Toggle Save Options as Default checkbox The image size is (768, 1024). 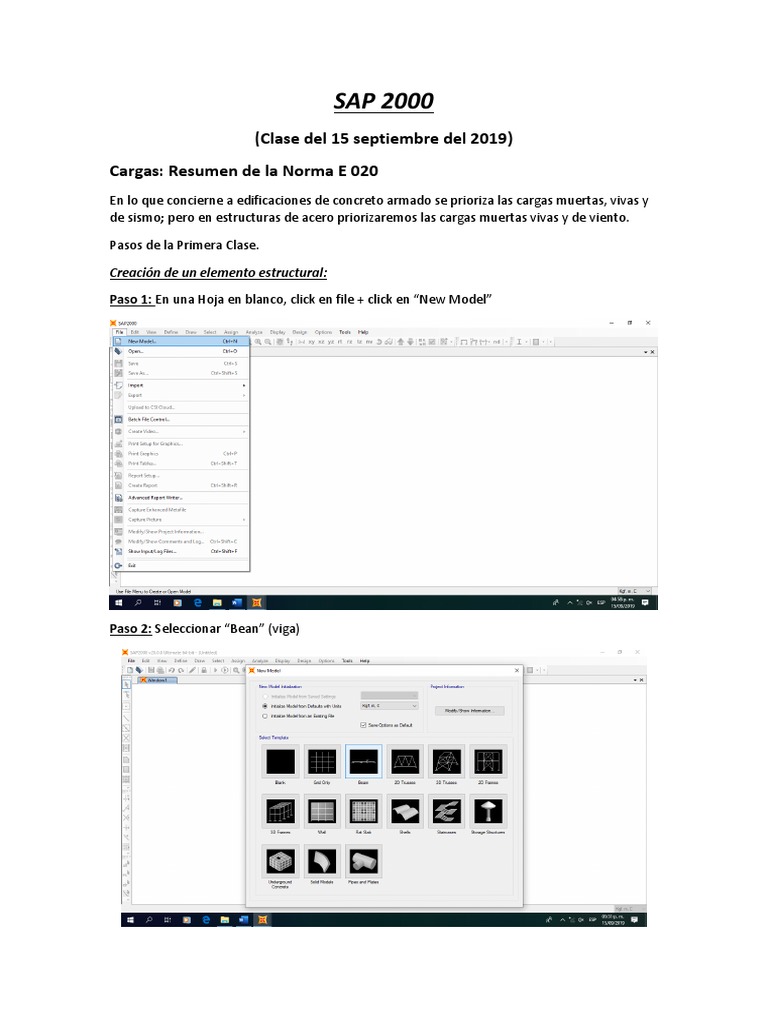tap(364, 725)
